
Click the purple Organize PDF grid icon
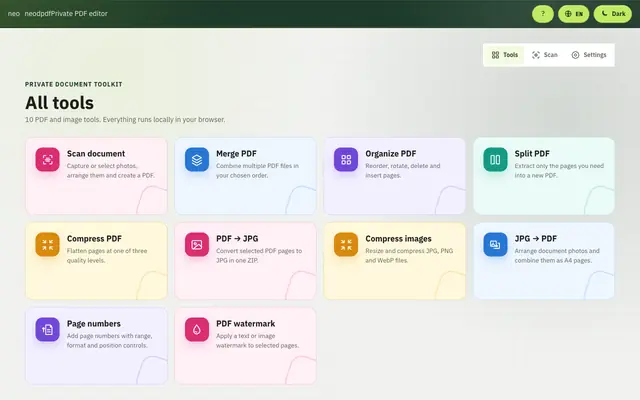click(346, 160)
